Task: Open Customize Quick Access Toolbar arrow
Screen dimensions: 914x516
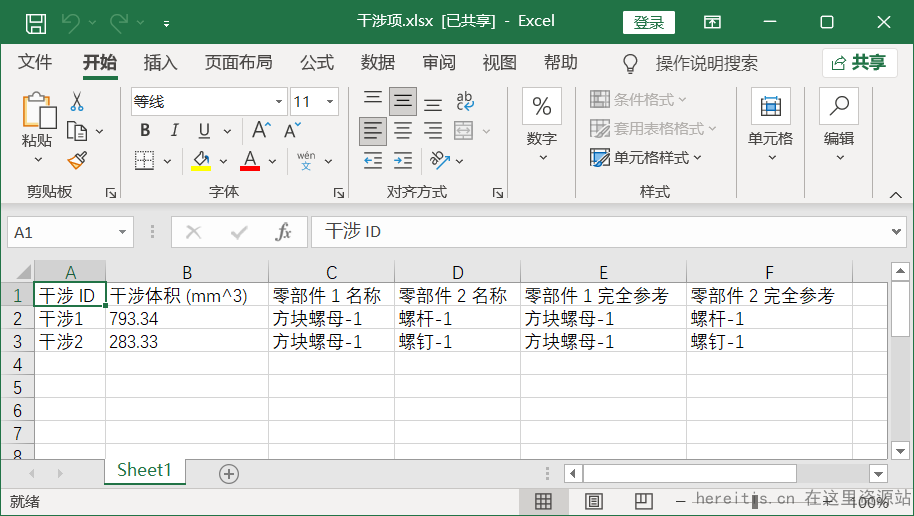Action: (167, 24)
